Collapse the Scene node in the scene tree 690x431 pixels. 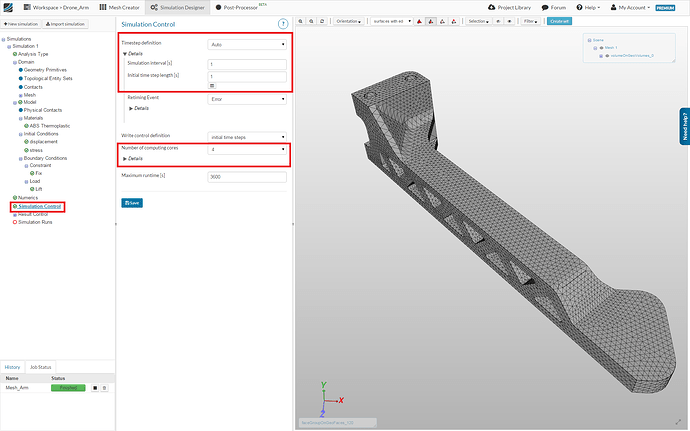[x=588, y=40]
